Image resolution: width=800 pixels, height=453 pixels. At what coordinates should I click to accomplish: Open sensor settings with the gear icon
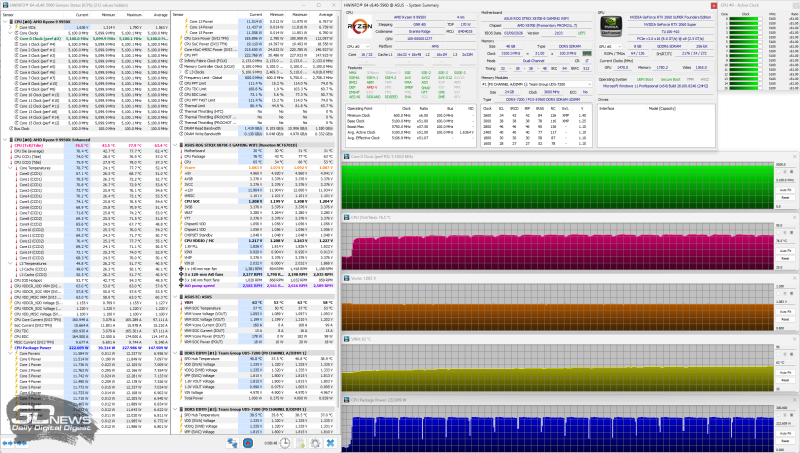(315, 443)
